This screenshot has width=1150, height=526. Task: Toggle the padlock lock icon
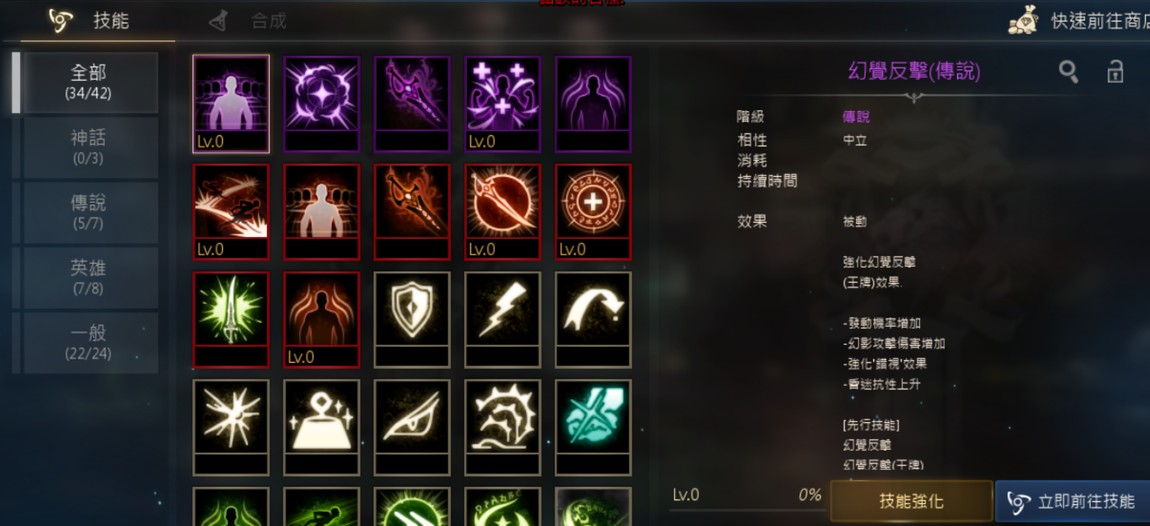click(1115, 72)
